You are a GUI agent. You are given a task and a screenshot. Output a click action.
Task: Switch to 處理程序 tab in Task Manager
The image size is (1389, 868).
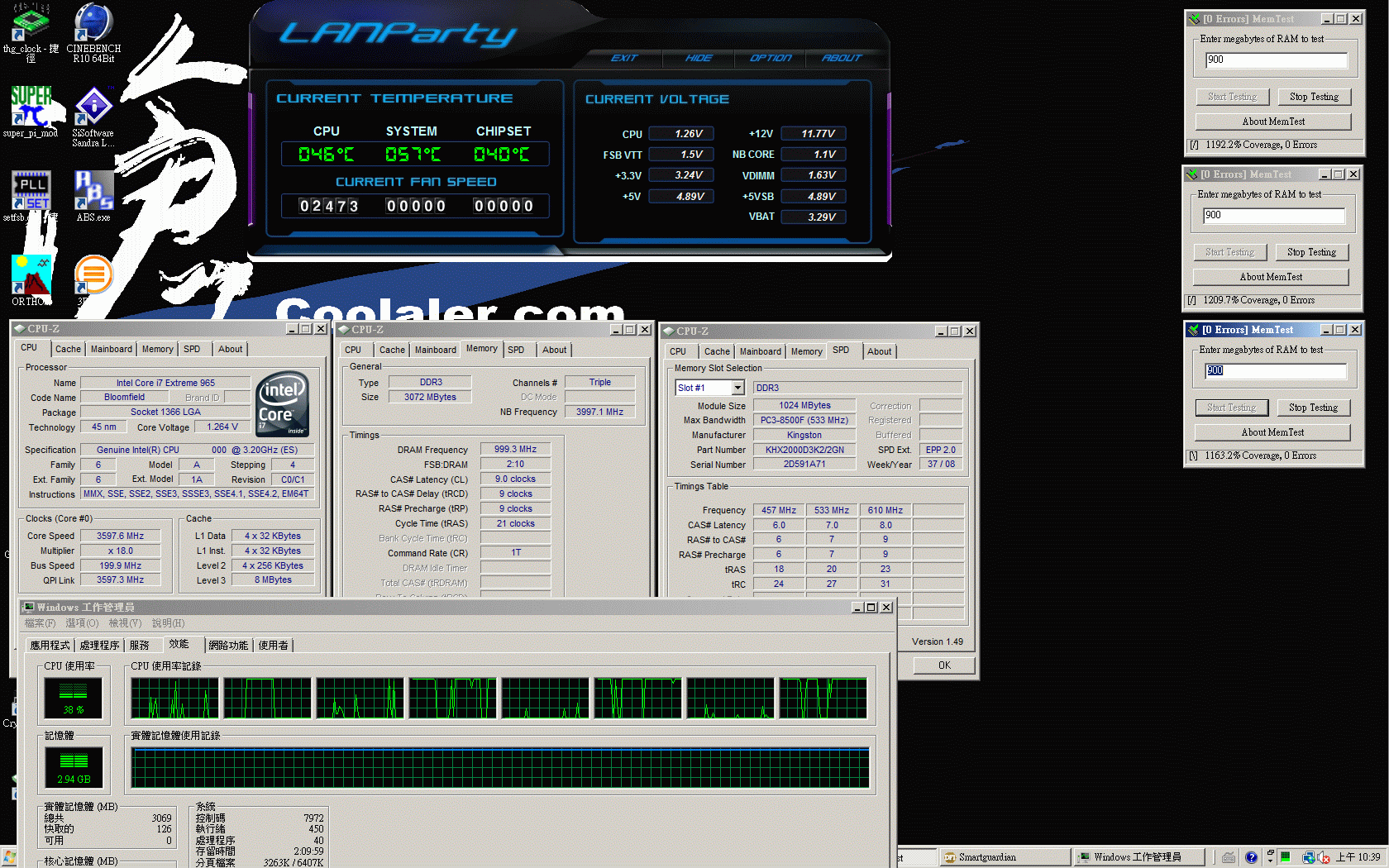click(x=99, y=646)
